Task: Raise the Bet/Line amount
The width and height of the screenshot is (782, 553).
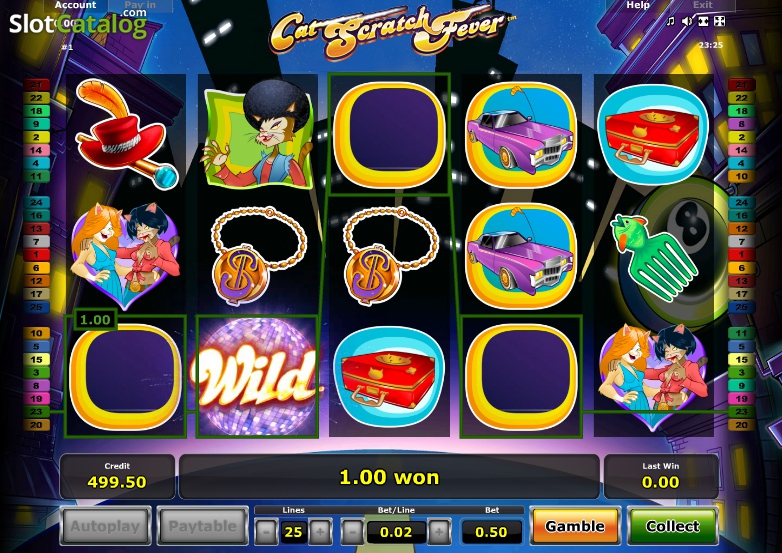Action: [439, 532]
